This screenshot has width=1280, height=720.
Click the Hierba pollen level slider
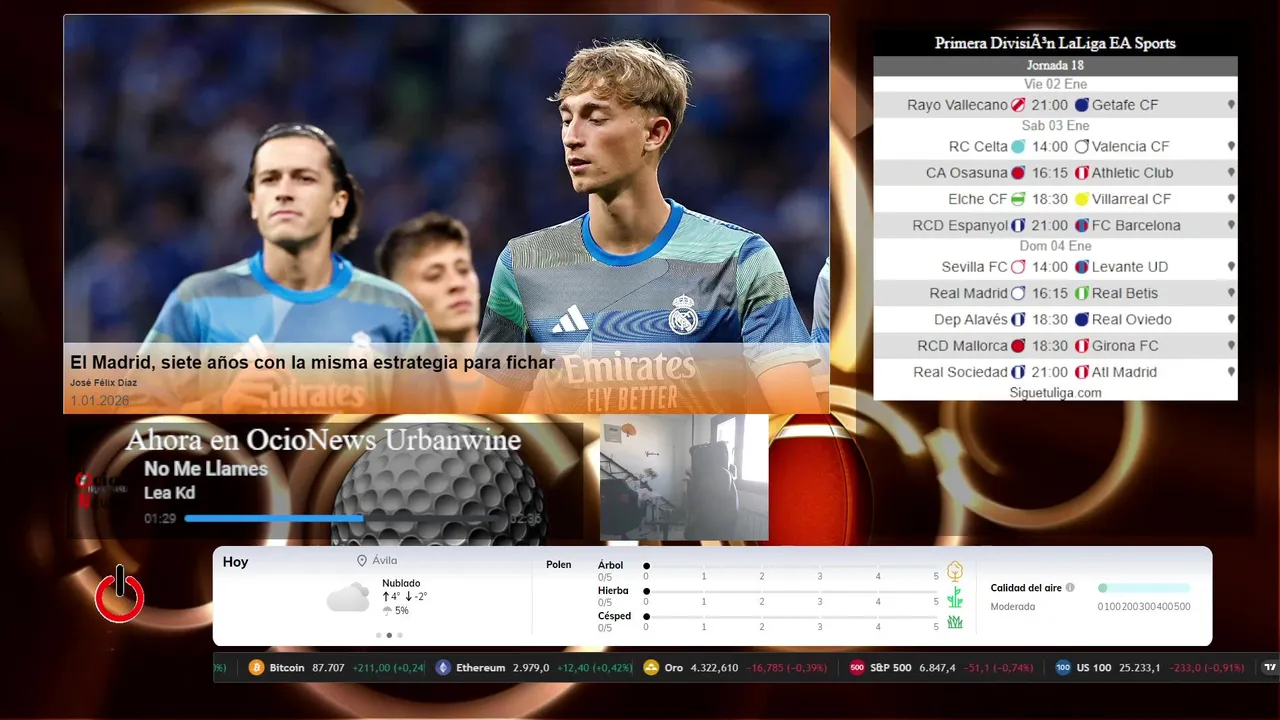(x=792, y=591)
